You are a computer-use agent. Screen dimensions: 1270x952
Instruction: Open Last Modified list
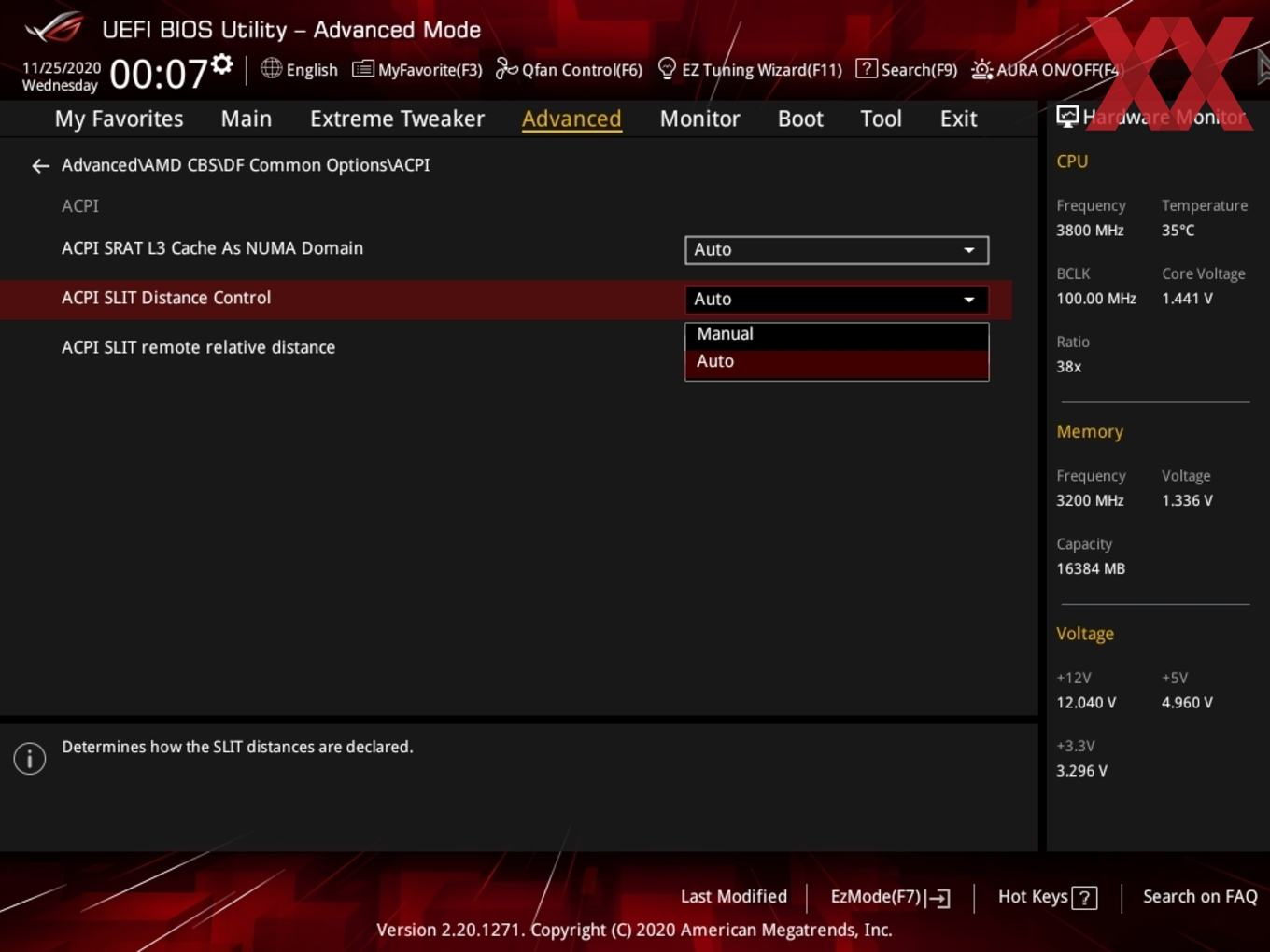point(734,897)
